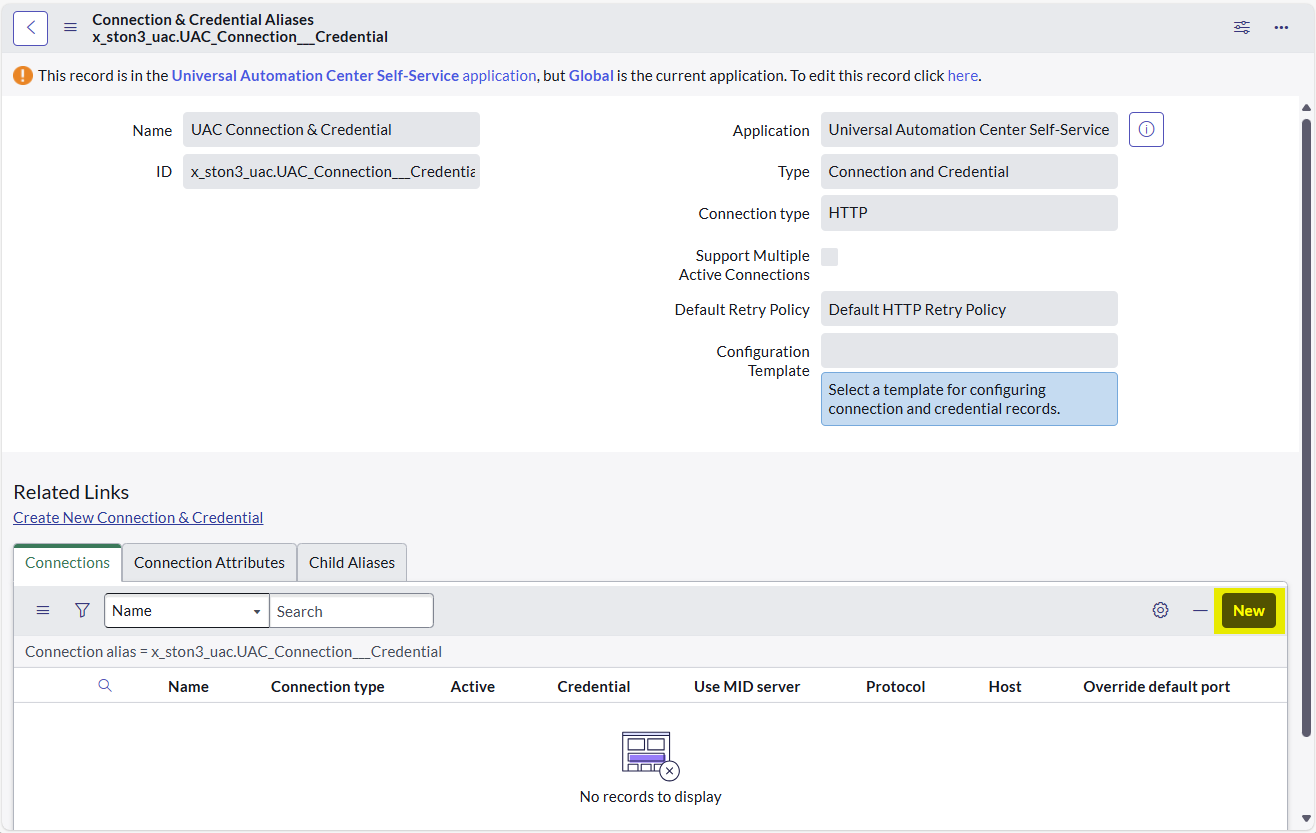Show the filter funnel for Connections list
The height and width of the screenshot is (833, 1316).
82,610
